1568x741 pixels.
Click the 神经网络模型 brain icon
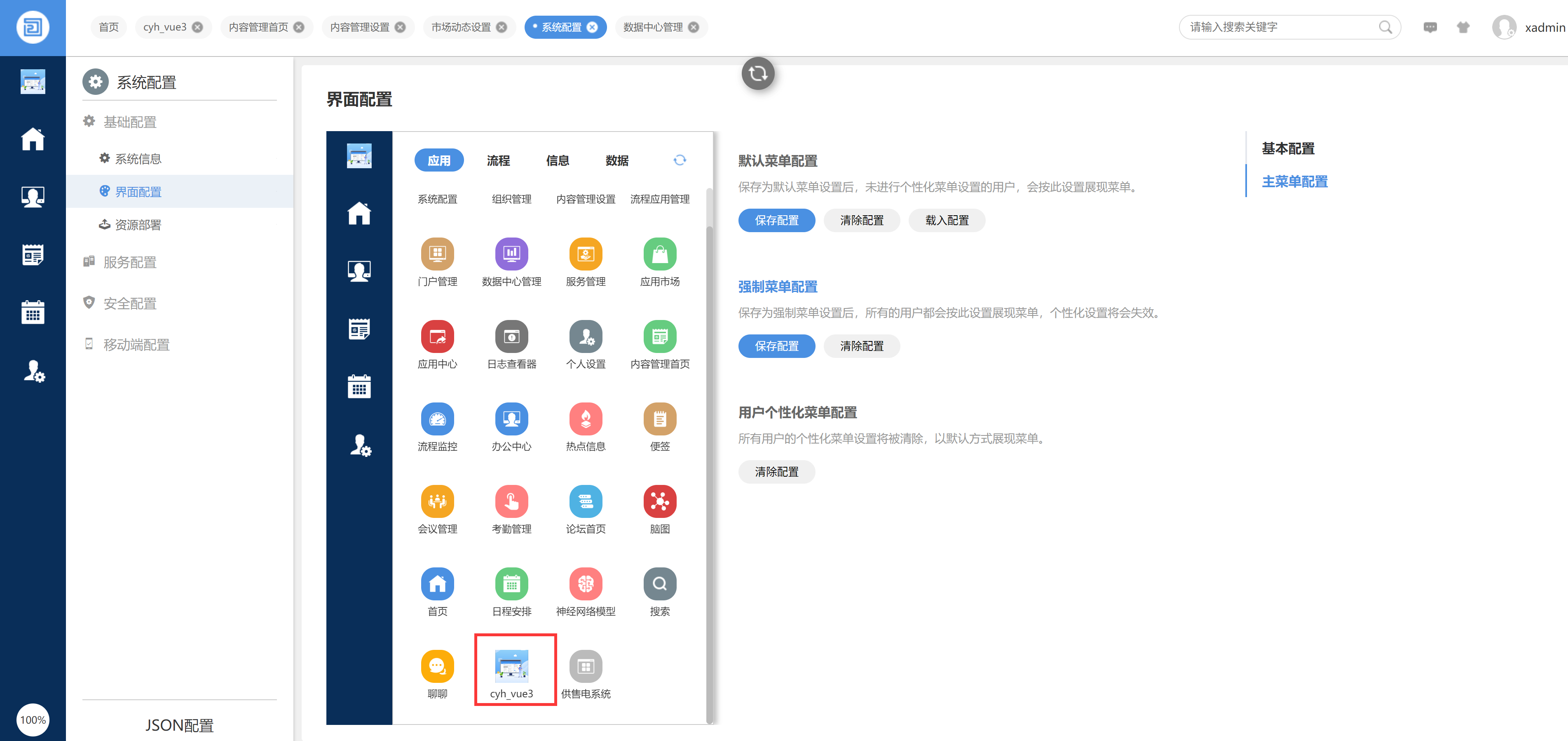(x=585, y=583)
